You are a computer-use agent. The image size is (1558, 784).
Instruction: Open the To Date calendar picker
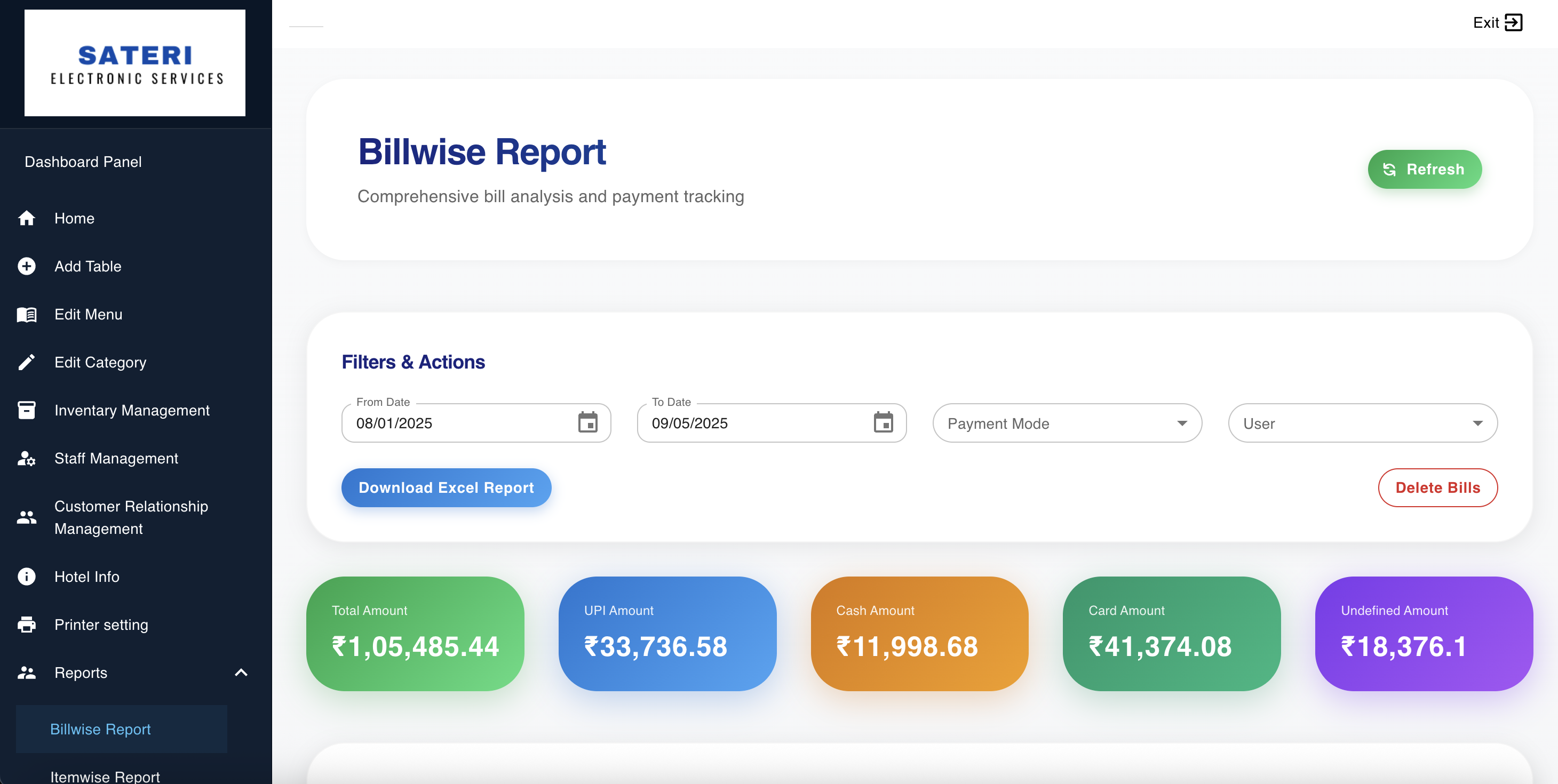[x=884, y=423]
